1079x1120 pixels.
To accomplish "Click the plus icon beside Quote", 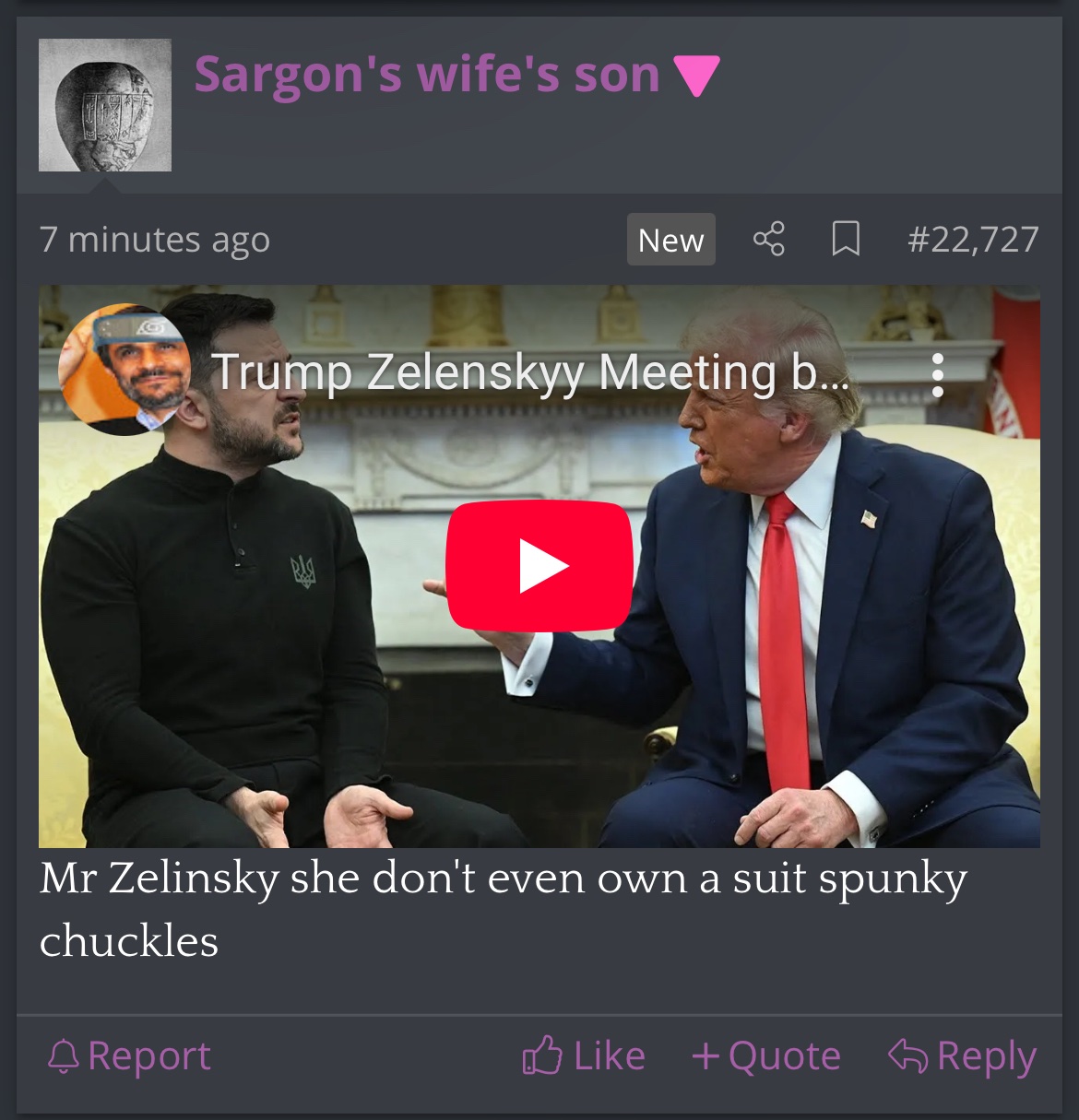I will tap(705, 1056).
